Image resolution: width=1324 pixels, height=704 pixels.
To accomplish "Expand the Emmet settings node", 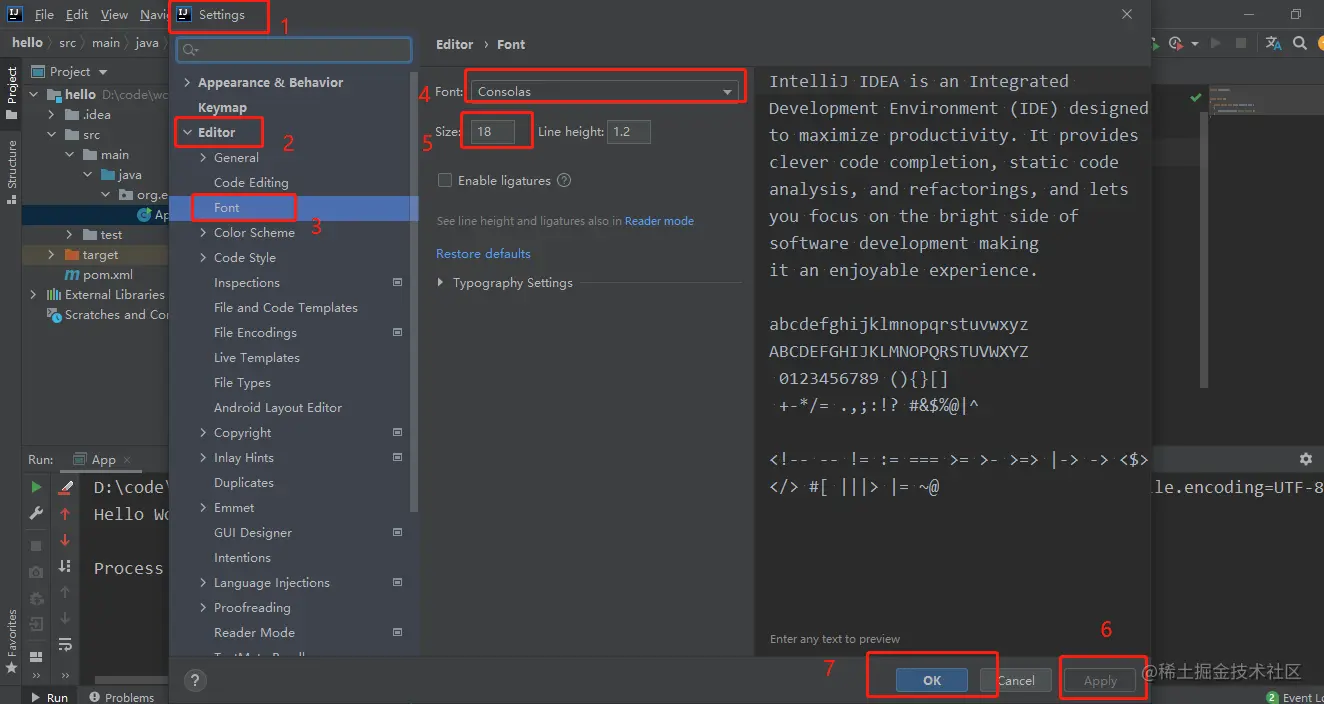I will coord(203,508).
